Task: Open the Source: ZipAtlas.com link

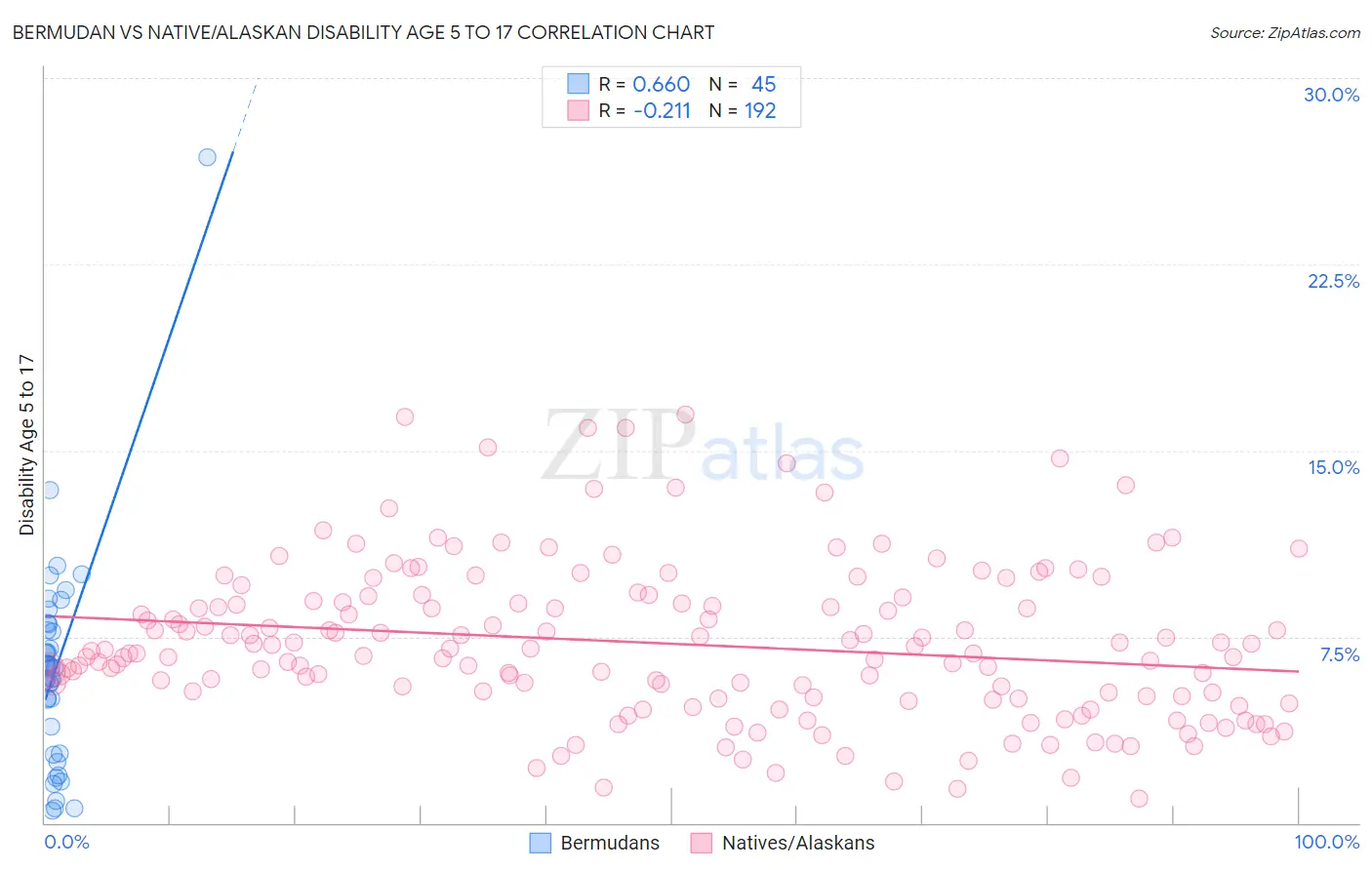Action: (x=1285, y=32)
